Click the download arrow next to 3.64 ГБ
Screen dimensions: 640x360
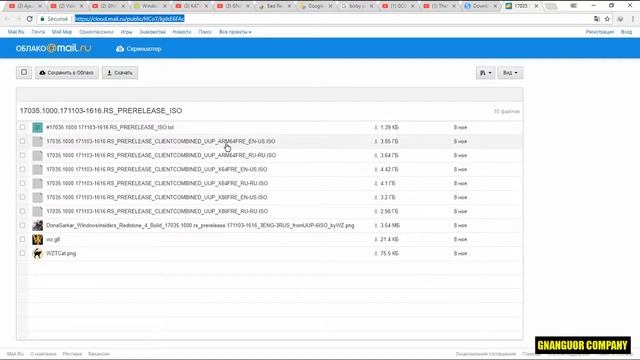tap(376, 156)
